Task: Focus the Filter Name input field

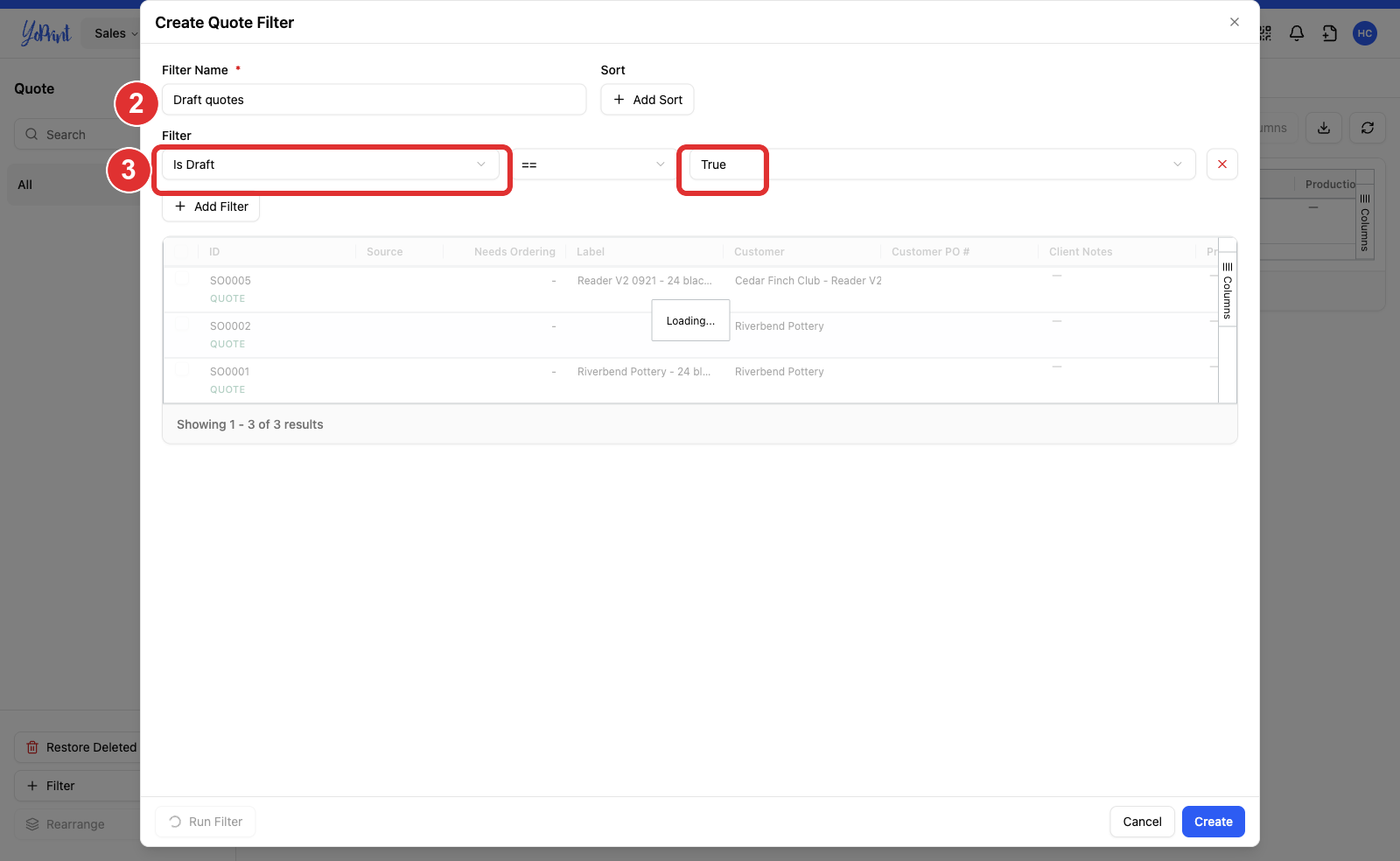Action: pos(374,100)
